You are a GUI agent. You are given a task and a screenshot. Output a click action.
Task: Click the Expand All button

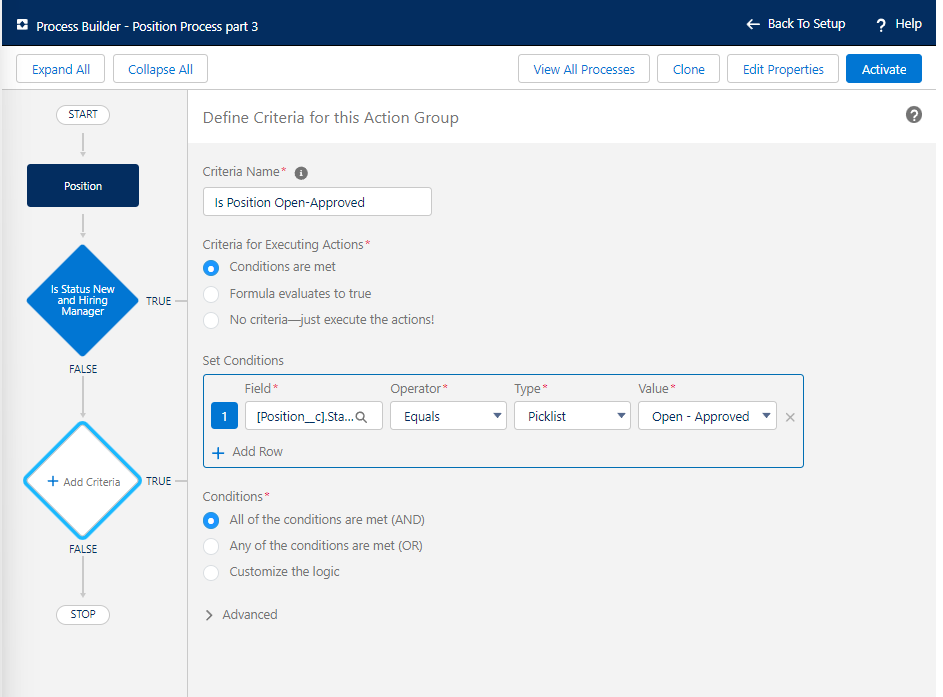[61, 69]
